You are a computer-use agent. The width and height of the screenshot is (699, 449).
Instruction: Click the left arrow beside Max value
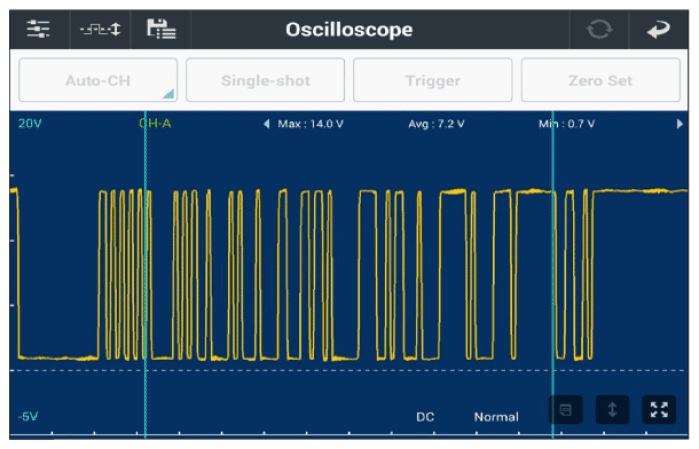(266, 124)
